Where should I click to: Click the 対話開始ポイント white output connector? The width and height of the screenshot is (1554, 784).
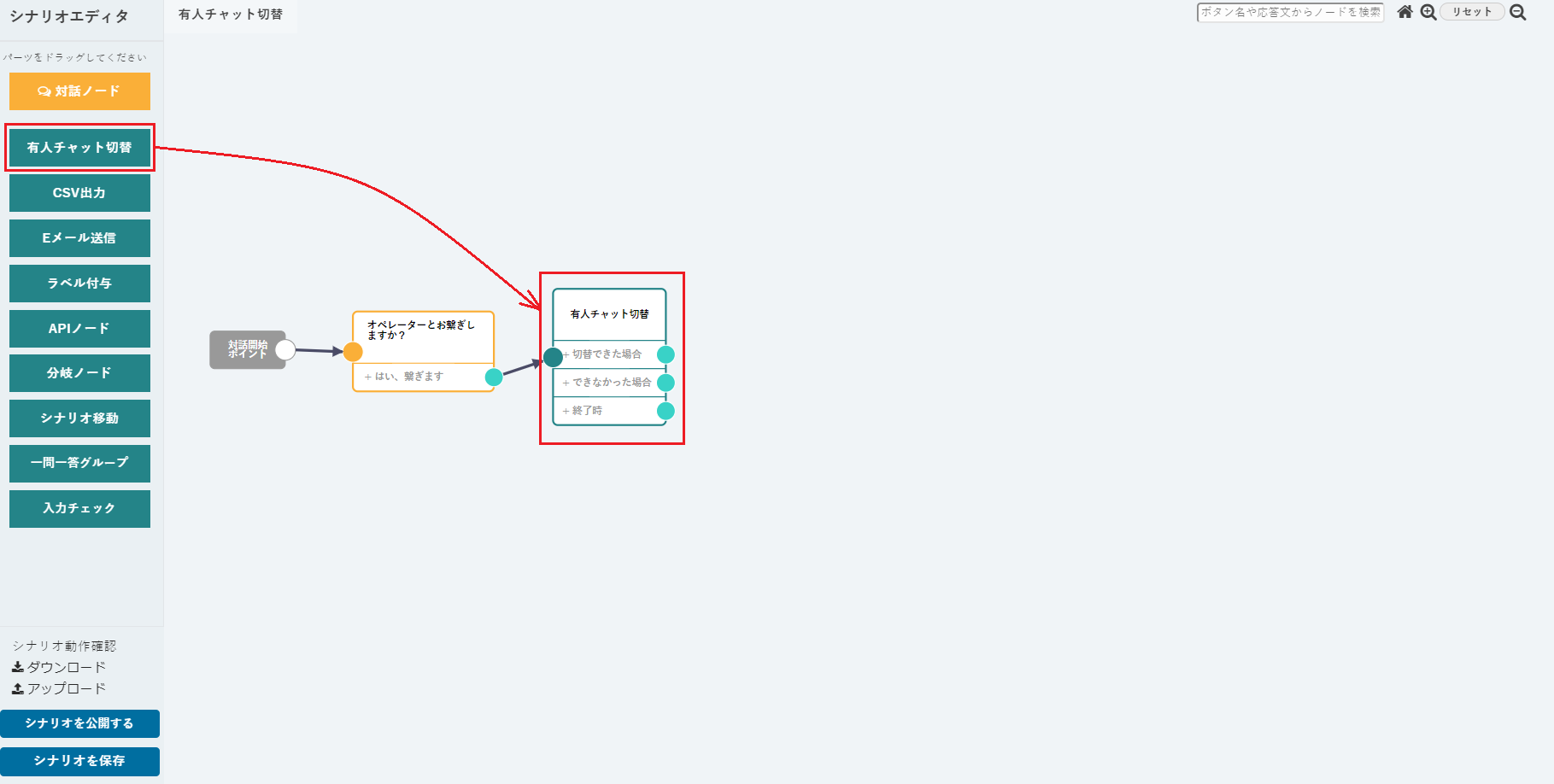(x=285, y=349)
